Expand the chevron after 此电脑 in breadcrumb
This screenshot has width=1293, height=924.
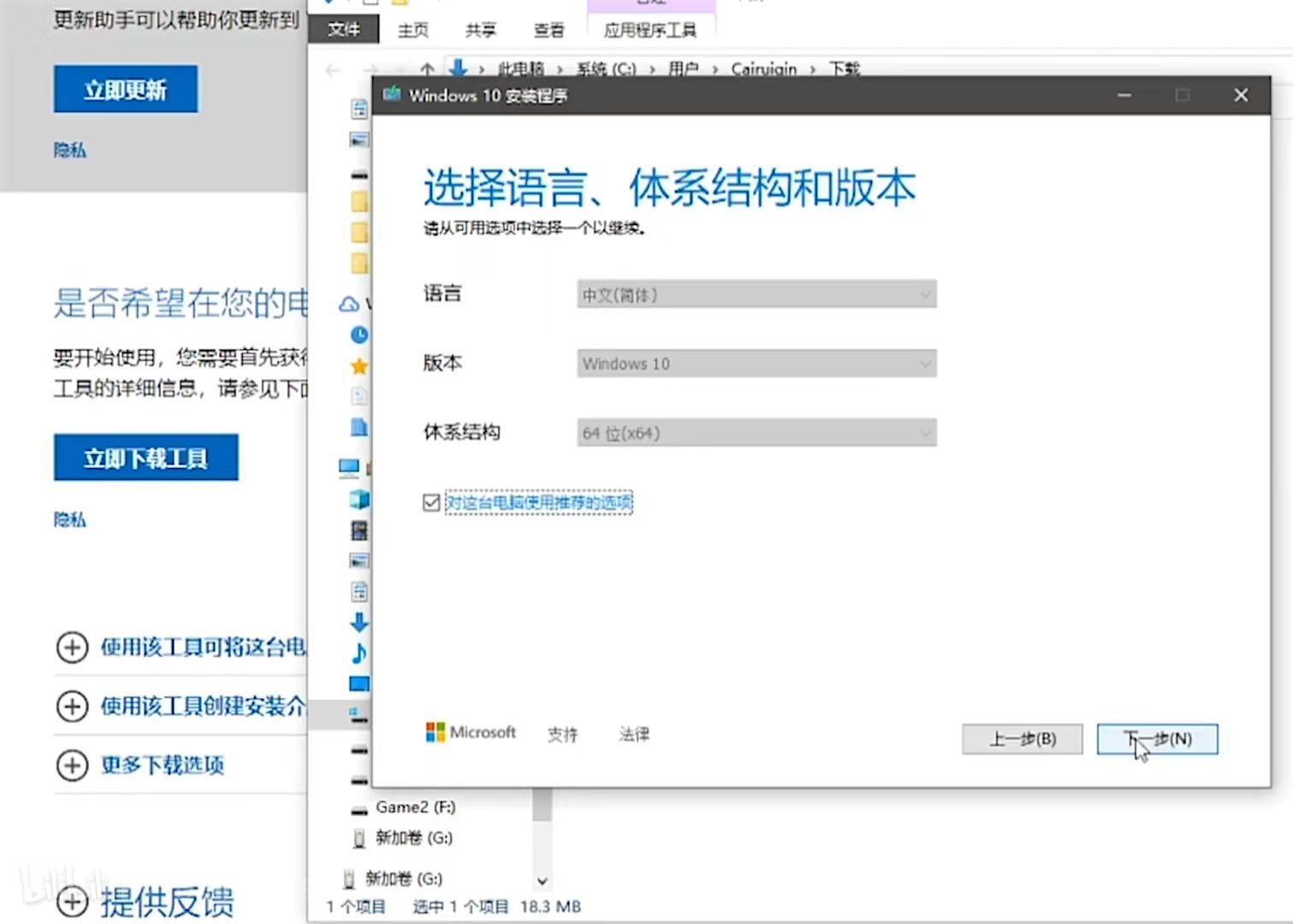tap(560, 69)
